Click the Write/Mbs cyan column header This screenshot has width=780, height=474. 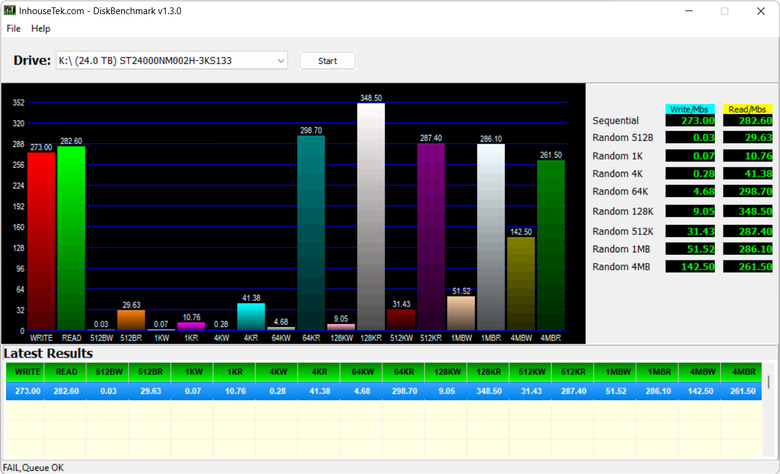coord(689,109)
